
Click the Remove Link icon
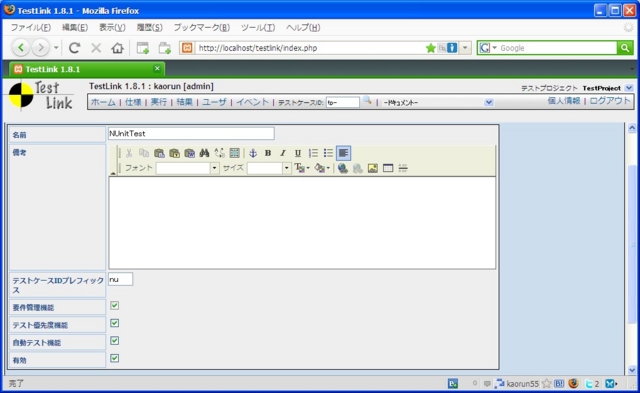click(x=358, y=168)
